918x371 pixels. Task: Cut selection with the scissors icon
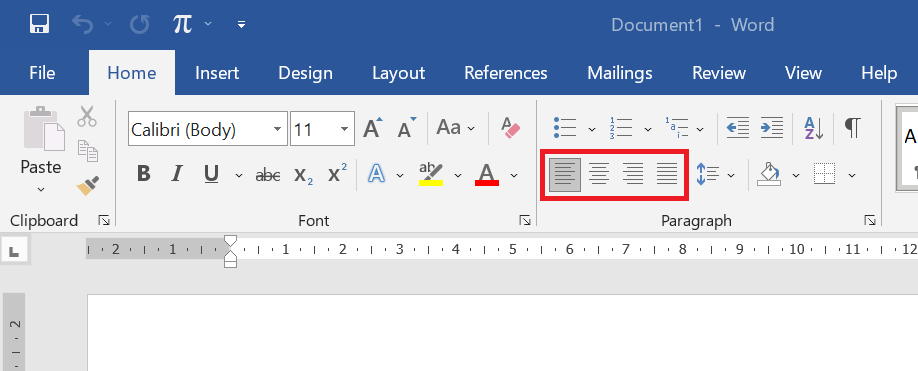87,116
